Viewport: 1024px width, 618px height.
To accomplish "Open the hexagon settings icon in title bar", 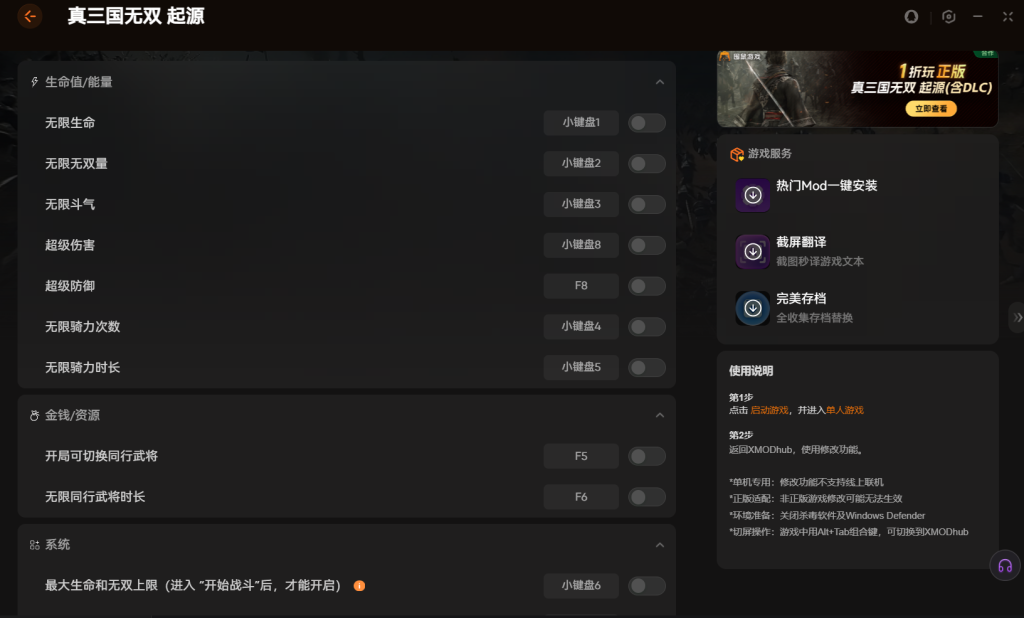I will point(948,17).
